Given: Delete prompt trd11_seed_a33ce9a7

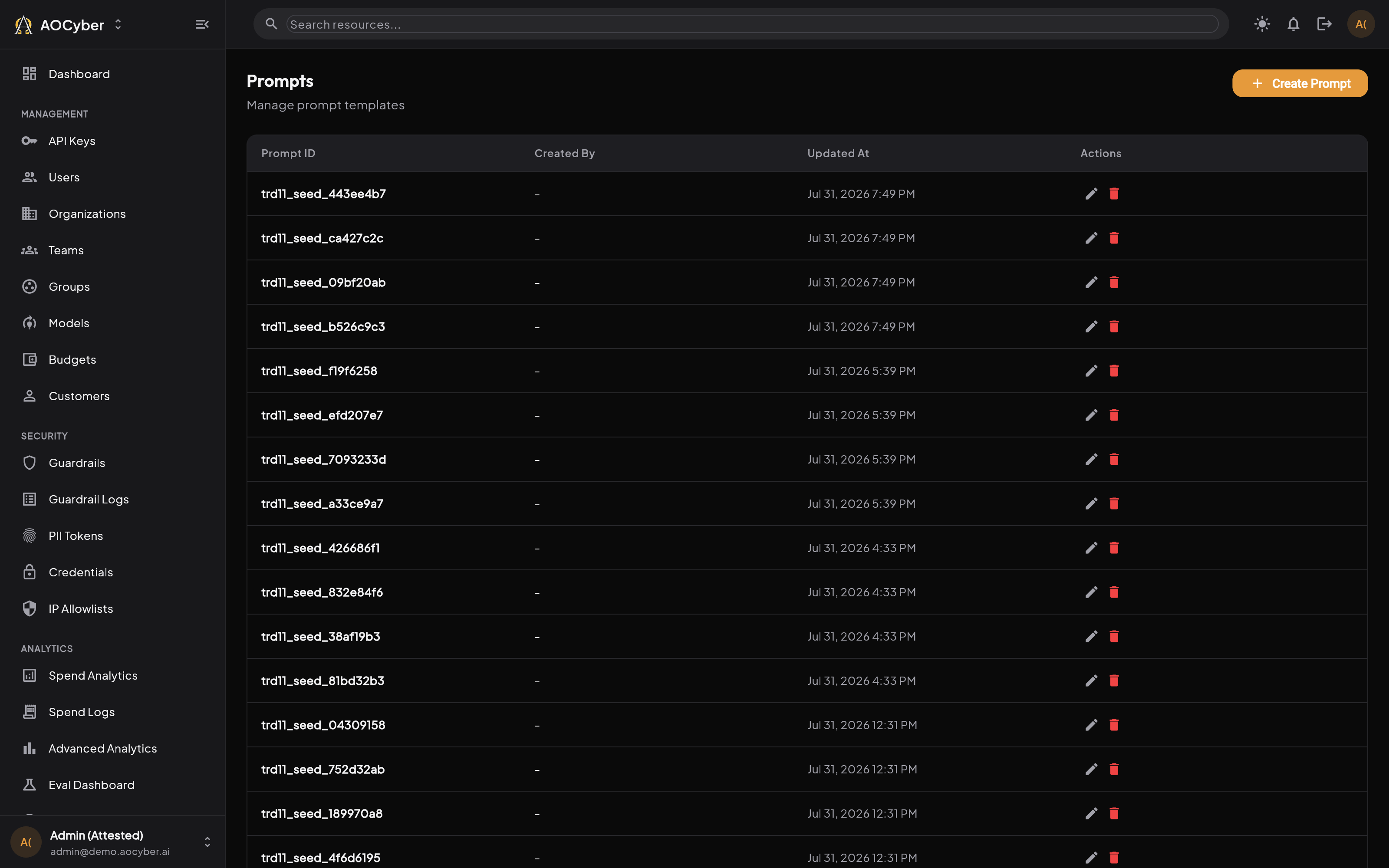Looking at the screenshot, I should (1114, 503).
